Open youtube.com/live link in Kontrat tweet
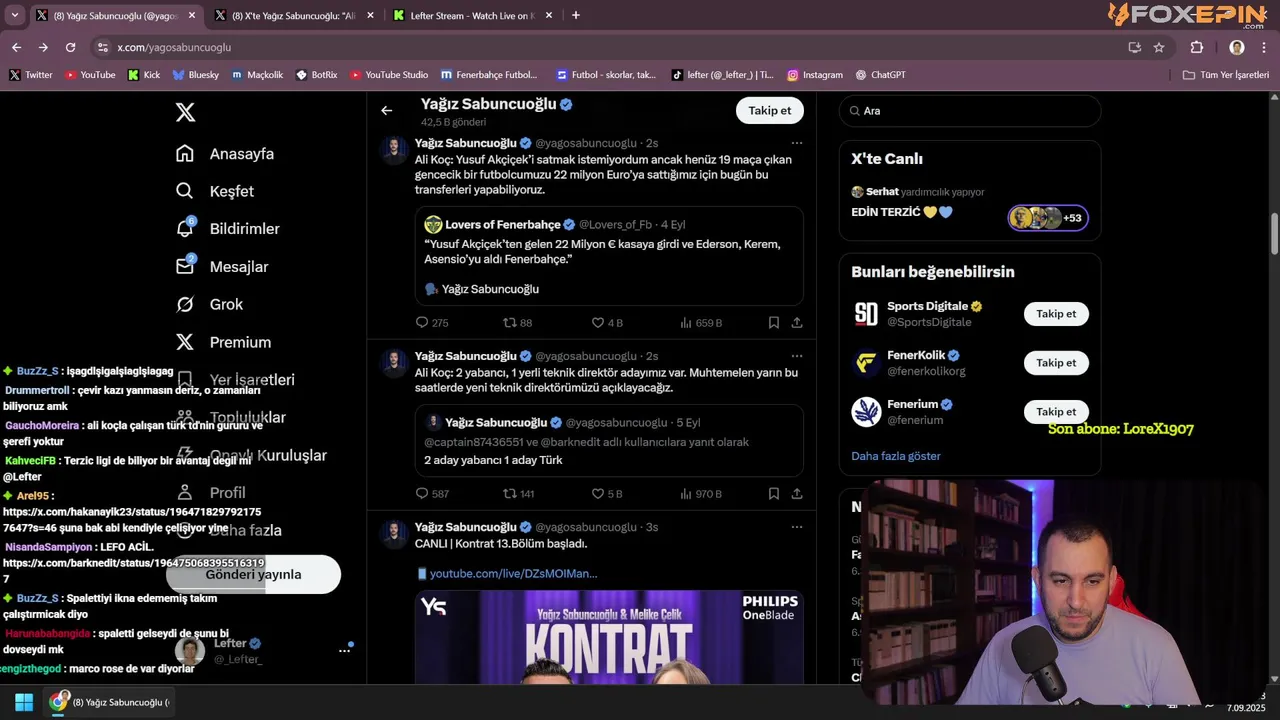Viewport: 1280px width, 720px height. pyautogui.click(x=513, y=574)
